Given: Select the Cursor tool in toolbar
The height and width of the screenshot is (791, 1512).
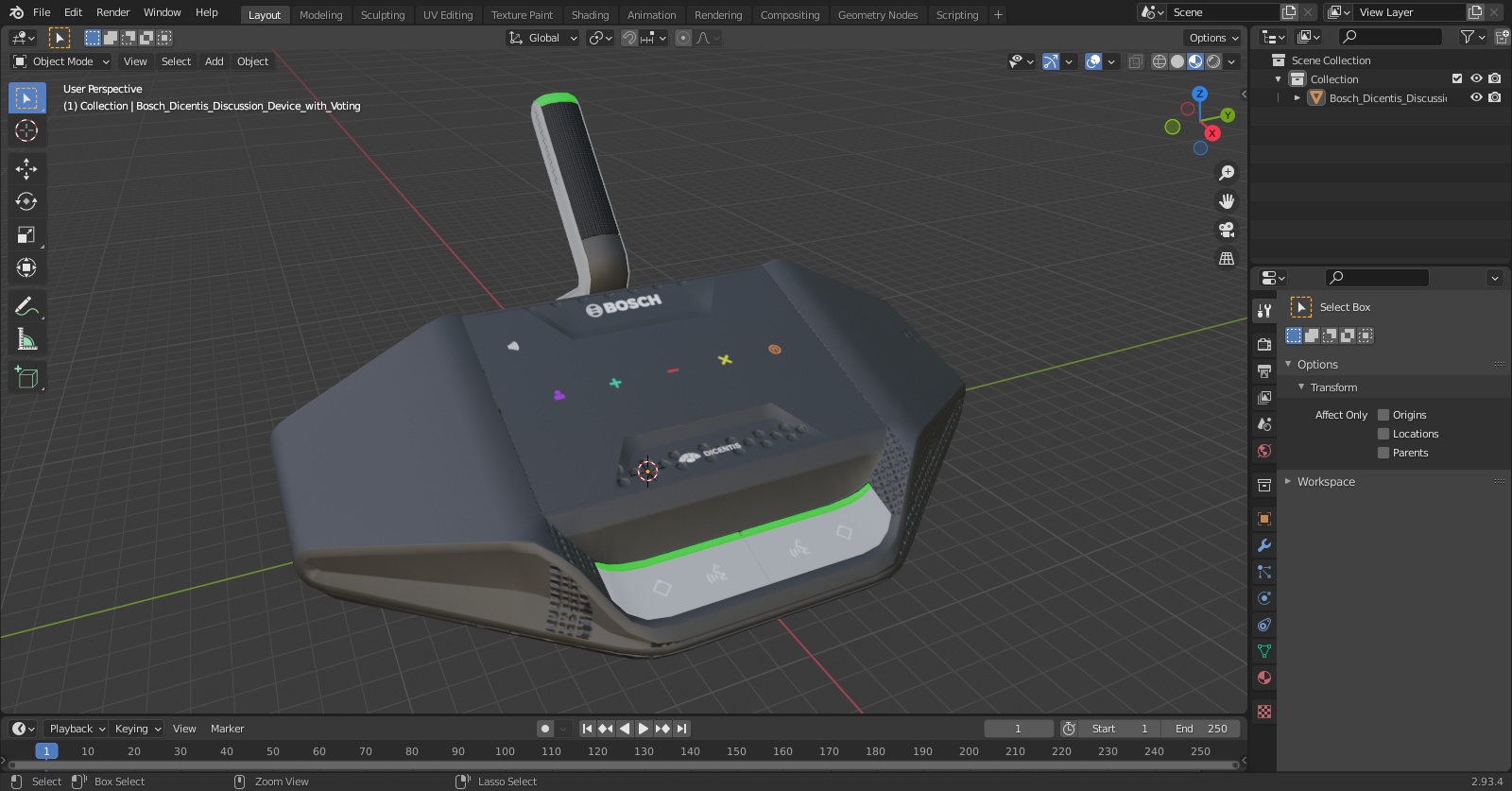Looking at the screenshot, I should pyautogui.click(x=26, y=130).
